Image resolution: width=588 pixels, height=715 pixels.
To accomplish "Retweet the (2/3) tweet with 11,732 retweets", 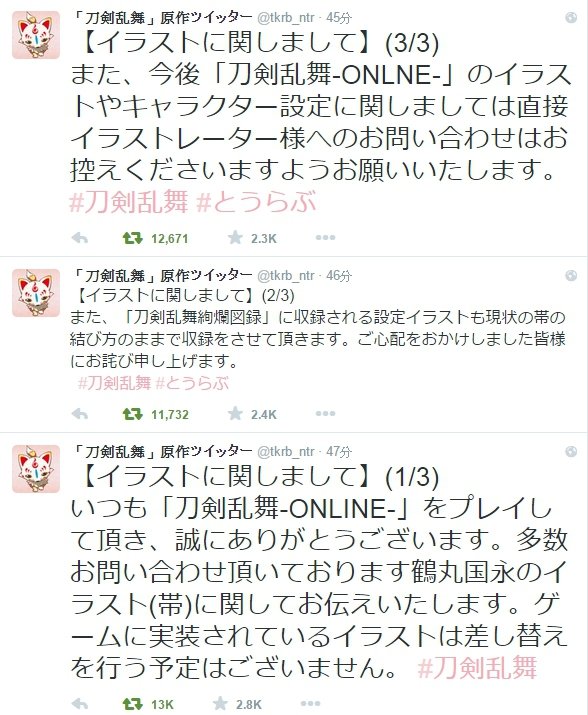I will (x=132, y=414).
